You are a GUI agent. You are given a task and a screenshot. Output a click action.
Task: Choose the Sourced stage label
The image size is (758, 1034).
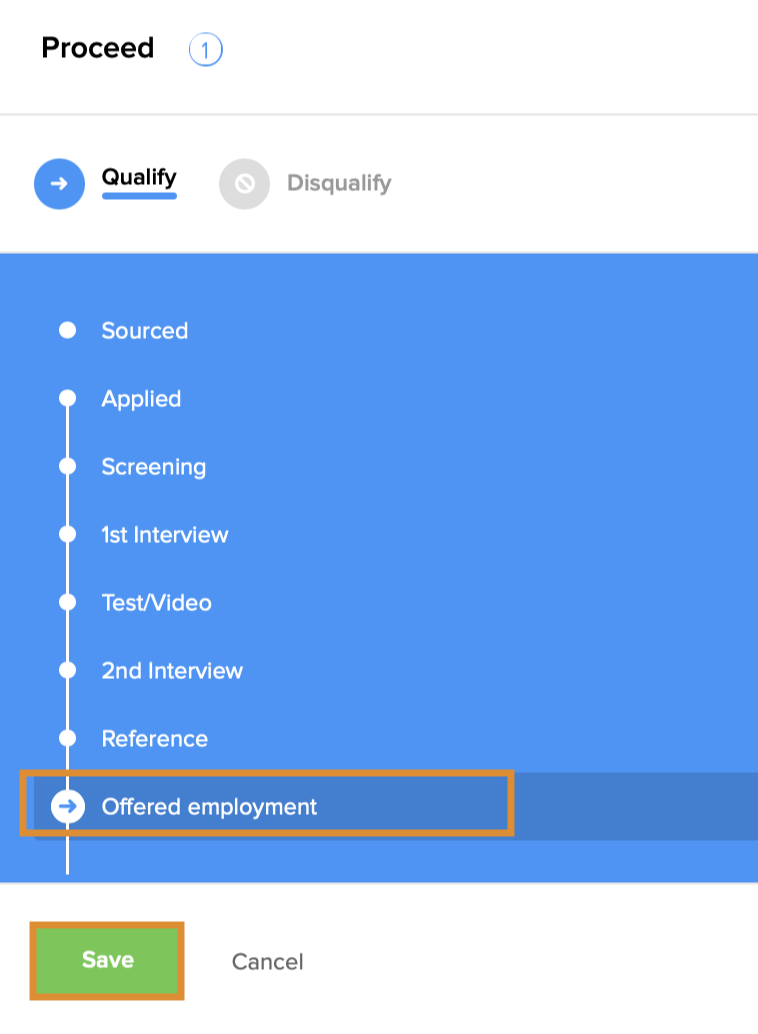pyautogui.click(x=144, y=331)
